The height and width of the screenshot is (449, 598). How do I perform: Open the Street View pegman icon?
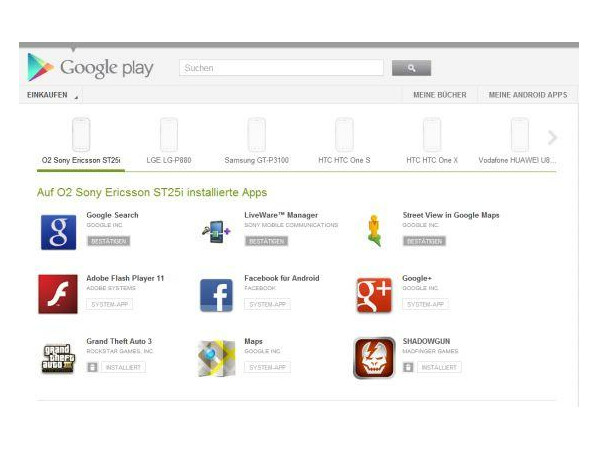pos(374,231)
